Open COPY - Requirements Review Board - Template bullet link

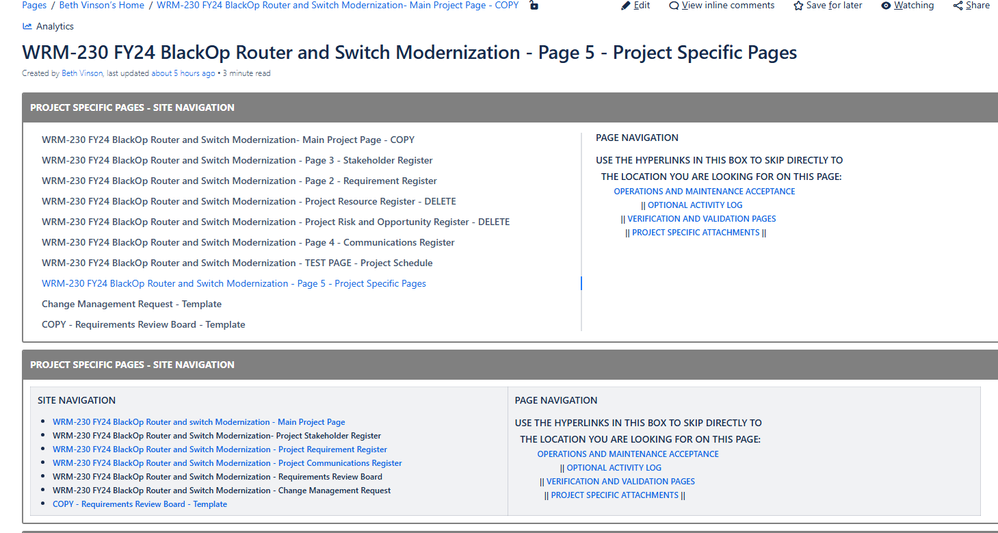pyautogui.click(x=139, y=504)
